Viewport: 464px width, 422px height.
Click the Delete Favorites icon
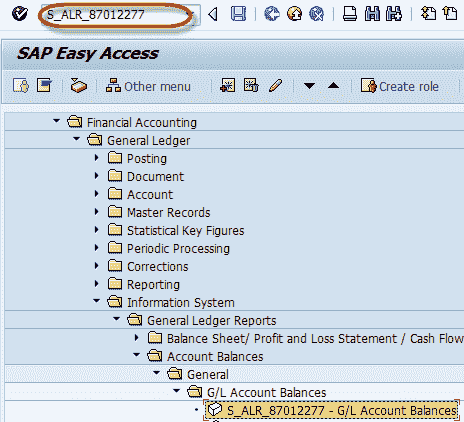[x=251, y=86]
